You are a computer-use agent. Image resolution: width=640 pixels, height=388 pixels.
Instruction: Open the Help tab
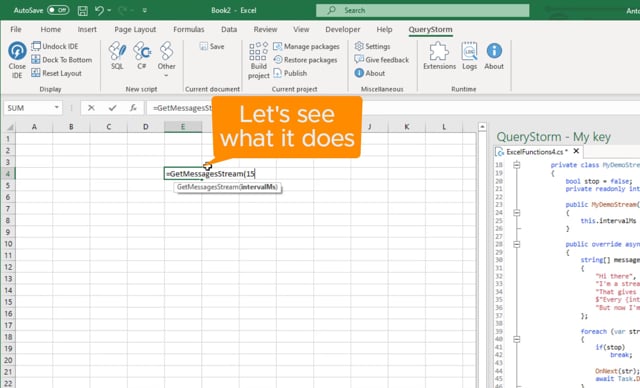(x=384, y=29)
